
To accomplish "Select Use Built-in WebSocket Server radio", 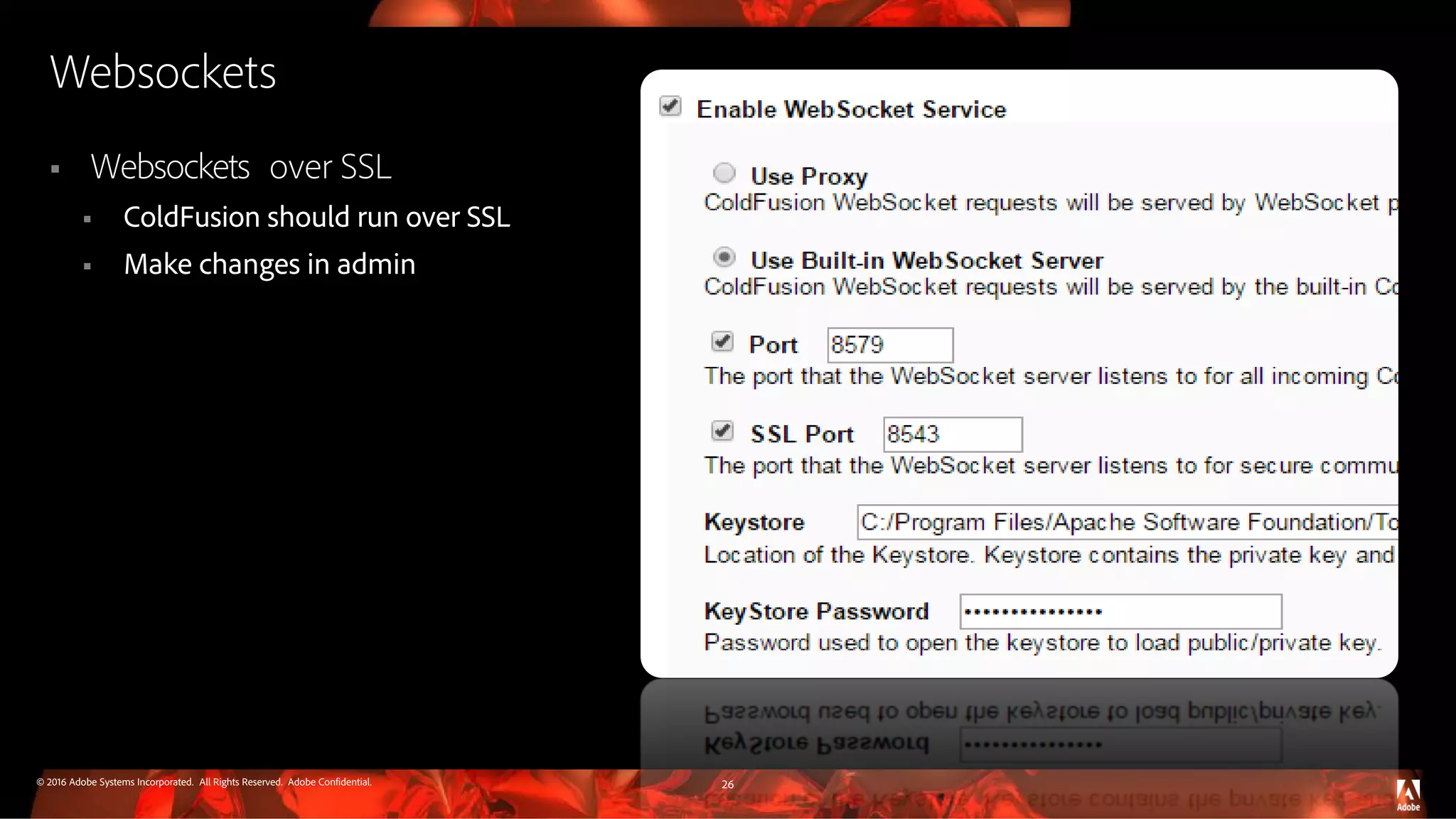I will click(724, 257).
